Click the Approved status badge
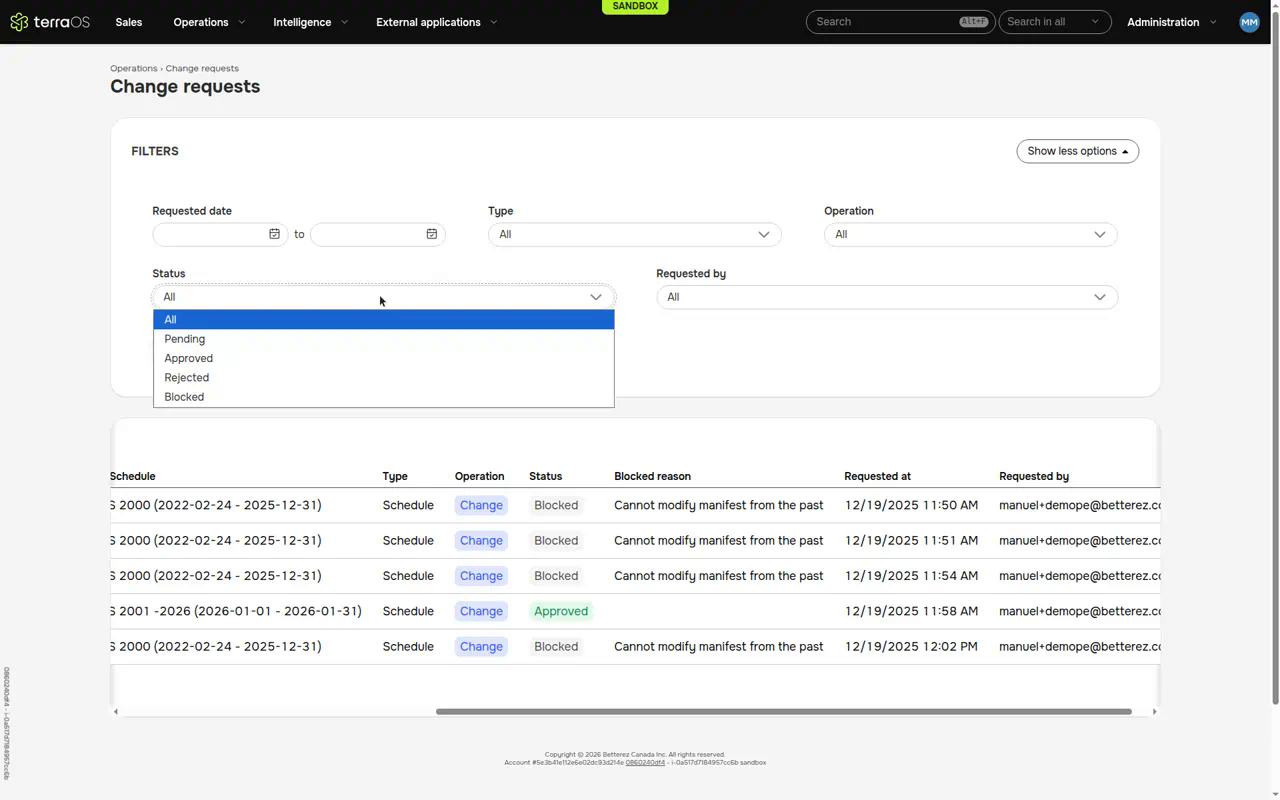 pyautogui.click(x=561, y=611)
